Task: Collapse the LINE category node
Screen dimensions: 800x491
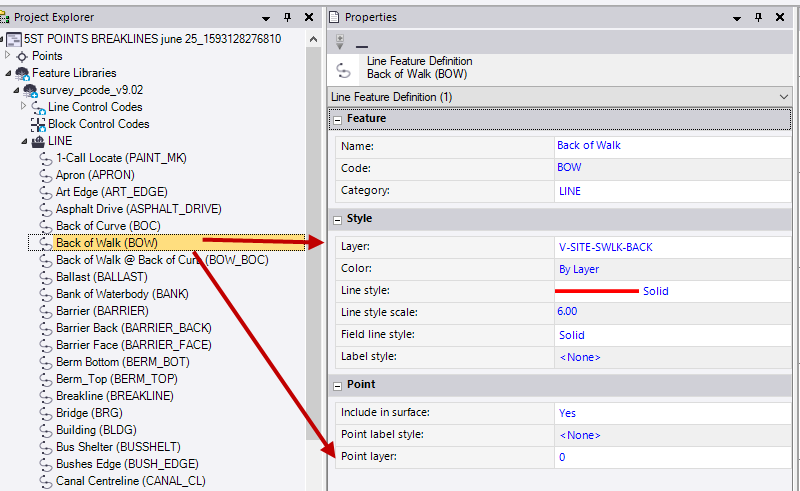Action: coord(24,141)
